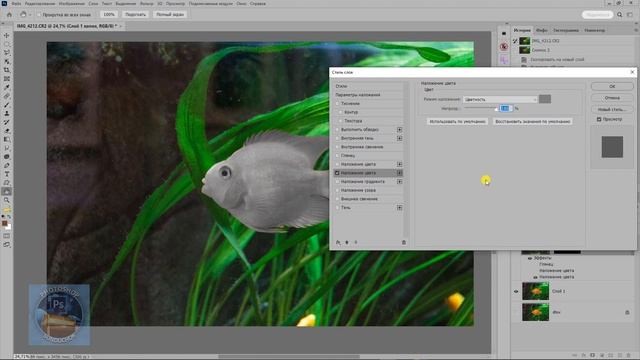Select the Lasso tool

pyautogui.click(x=7, y=53)
